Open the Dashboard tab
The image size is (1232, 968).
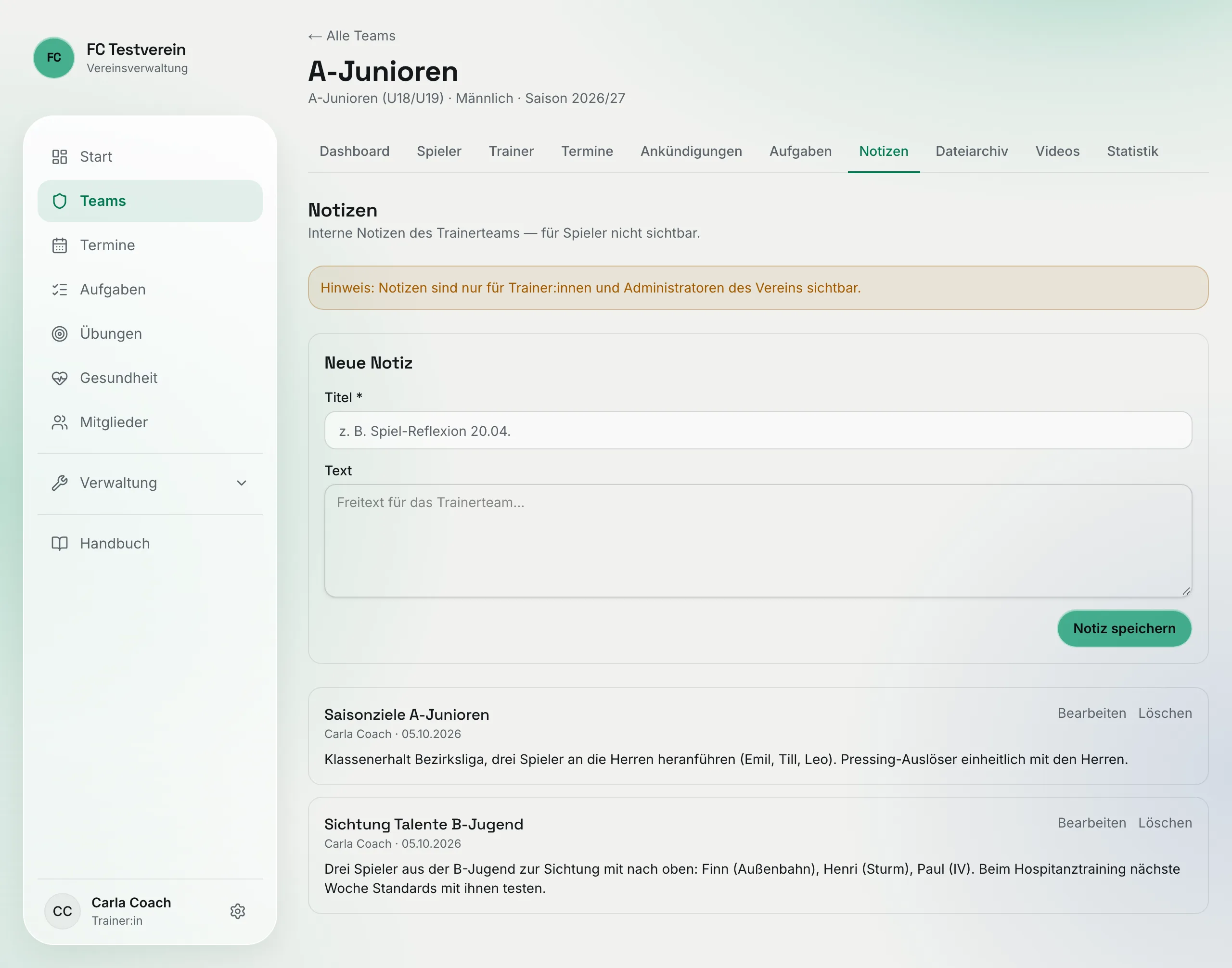[x=354, y=152]
